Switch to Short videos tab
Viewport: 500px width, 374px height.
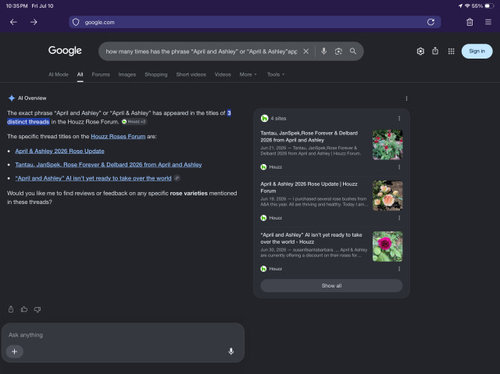pyautogui.click(x=191, y=74)
